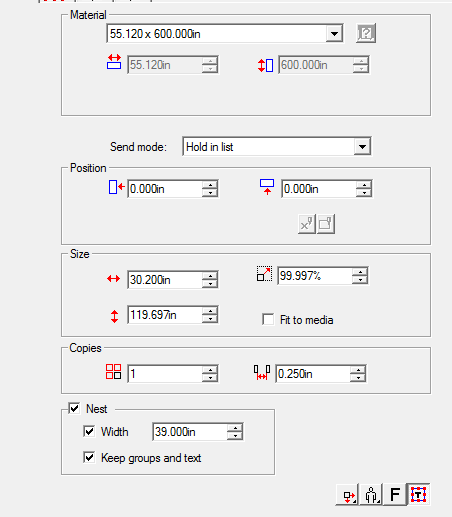452x517 pixels.
Task: Toggle the text bounding-box T icon
Action: tap(418, 495)
